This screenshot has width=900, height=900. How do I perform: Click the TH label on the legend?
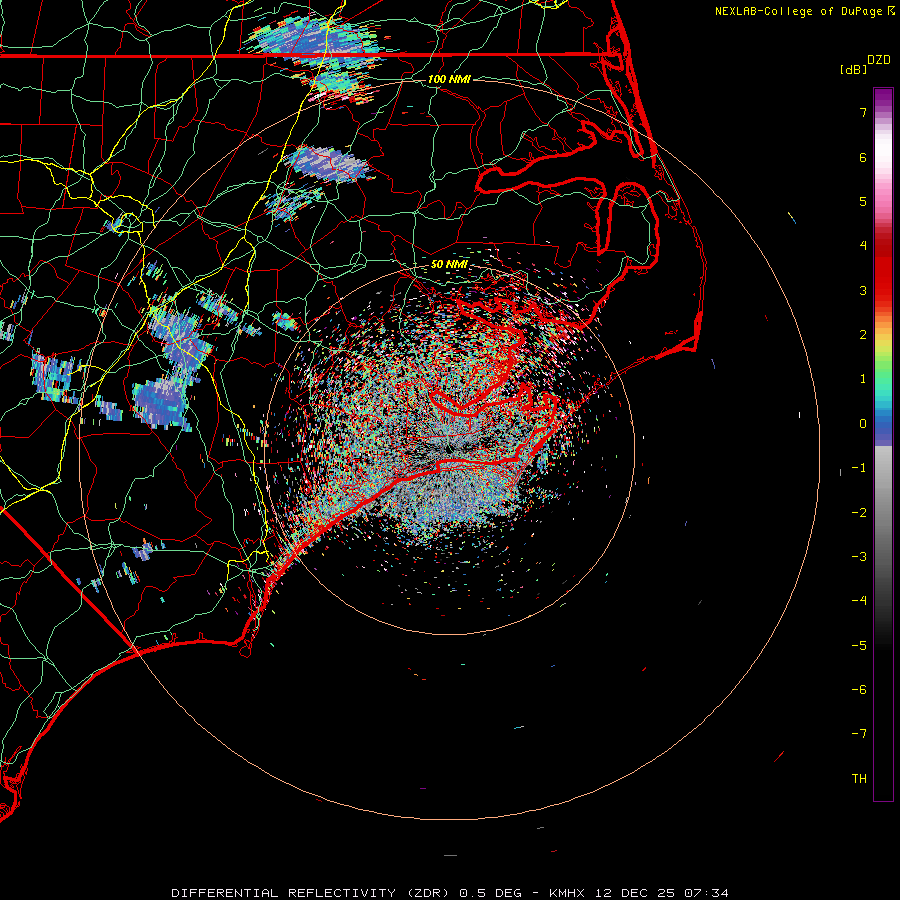coord(859,779)
